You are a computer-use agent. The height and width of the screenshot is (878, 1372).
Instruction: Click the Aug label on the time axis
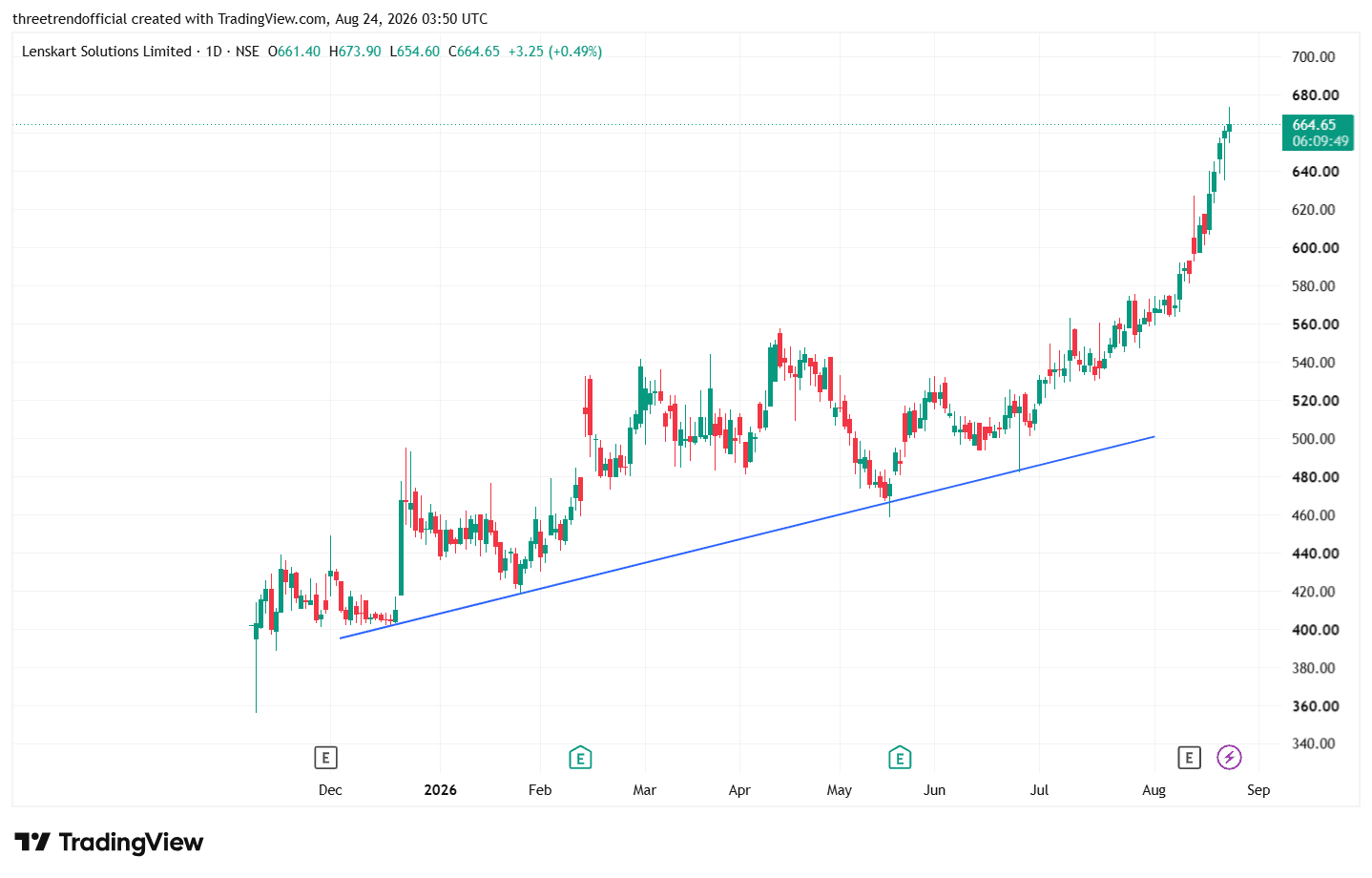[x=1154, y=790]
